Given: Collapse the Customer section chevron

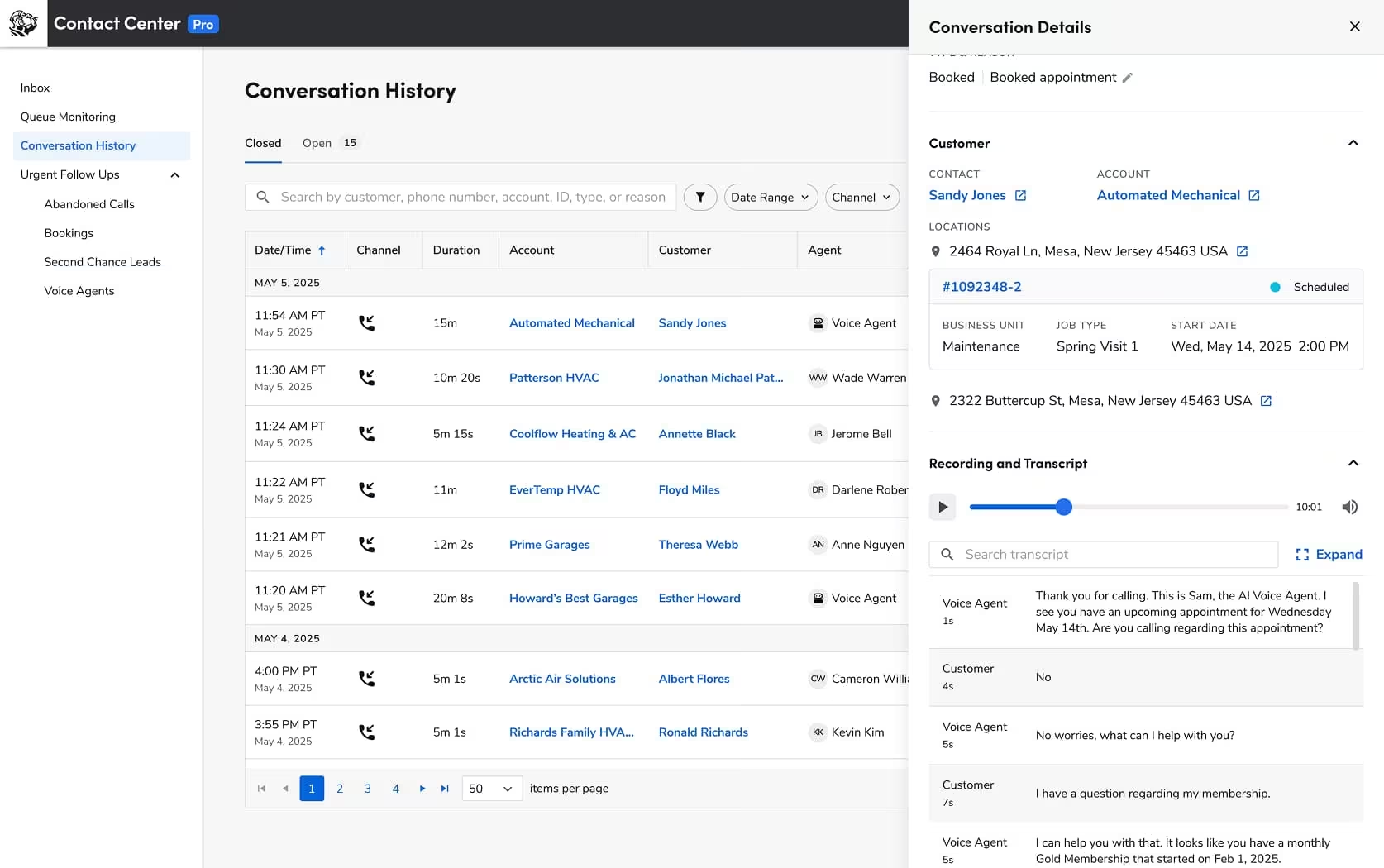Looking at the screenshot, I should [x=1353, y=143].
